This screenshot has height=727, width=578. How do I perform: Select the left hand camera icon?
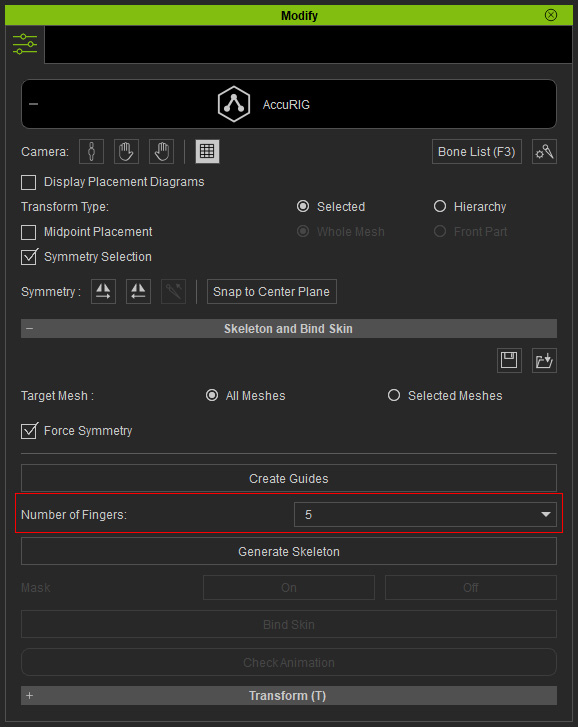tap(126, 152)
